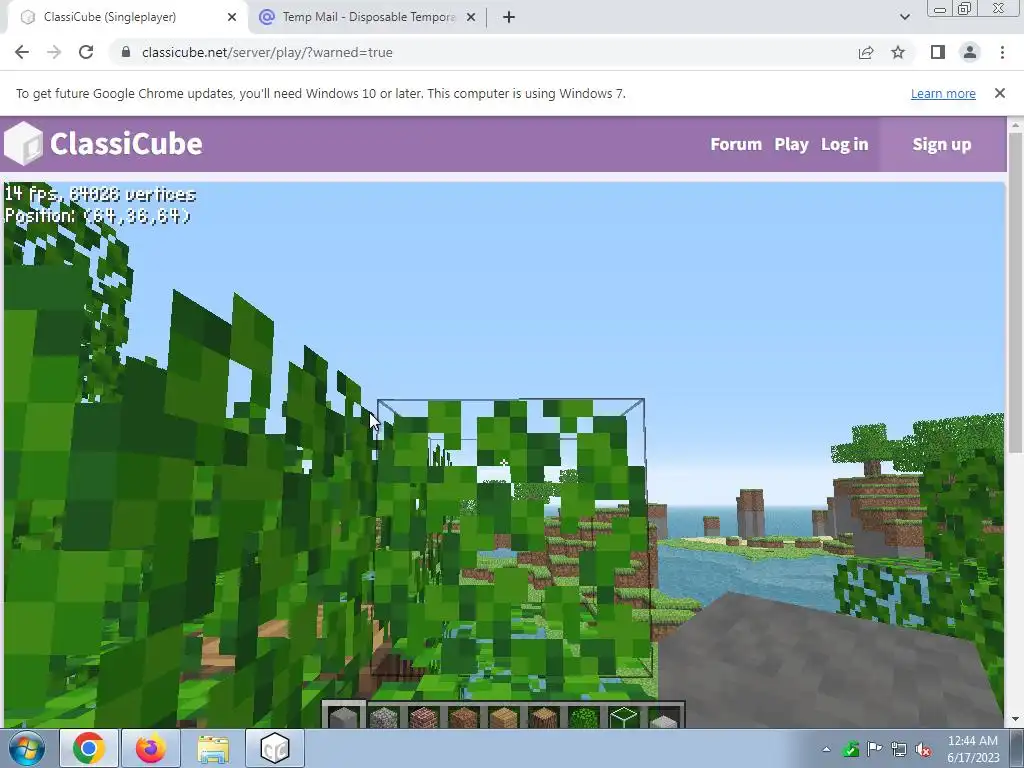The height and width of the screenshot is (768, 1024).
Task: Click the Sign up button
Action: 942,144
